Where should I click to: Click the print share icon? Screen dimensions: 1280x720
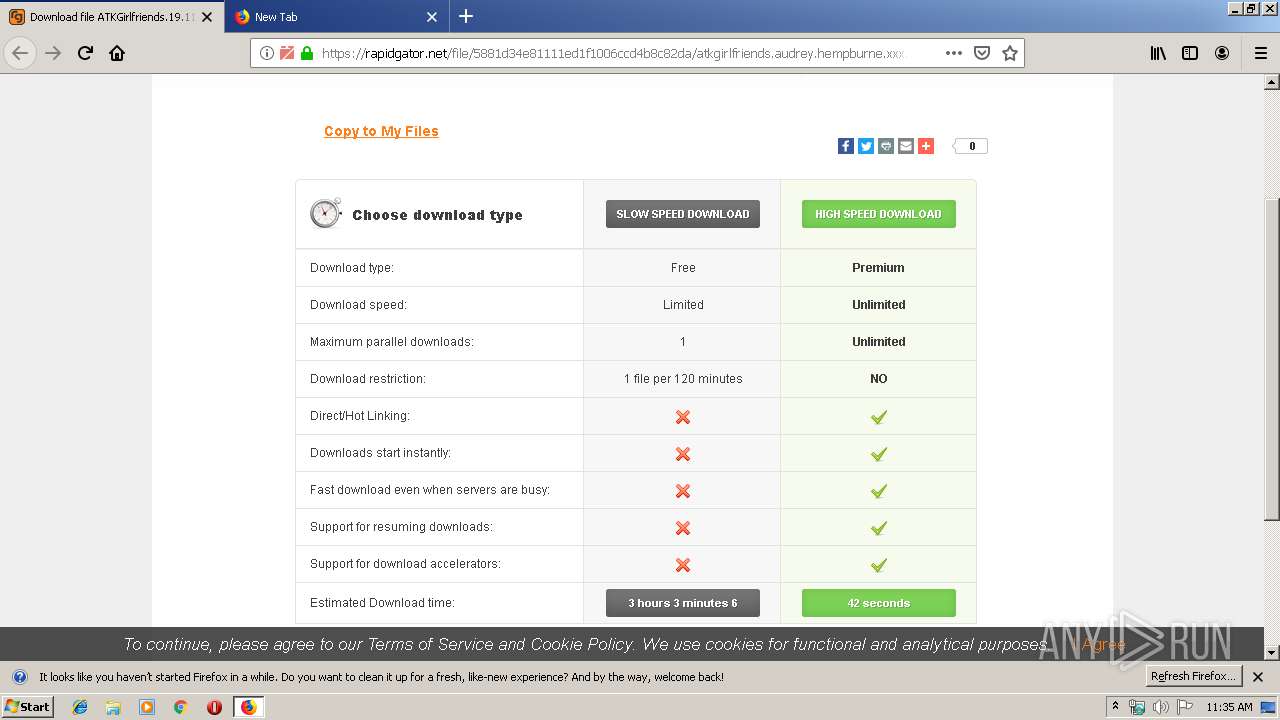886,146
